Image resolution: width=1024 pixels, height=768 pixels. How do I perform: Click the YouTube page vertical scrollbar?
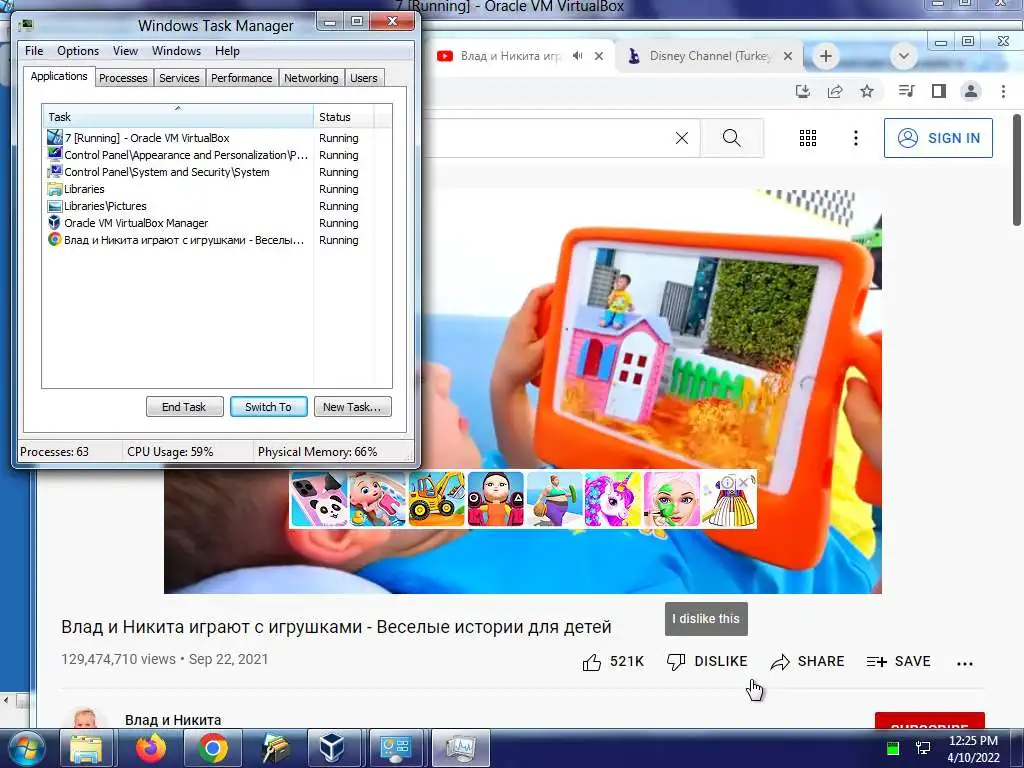click(x=1017, y=170)
